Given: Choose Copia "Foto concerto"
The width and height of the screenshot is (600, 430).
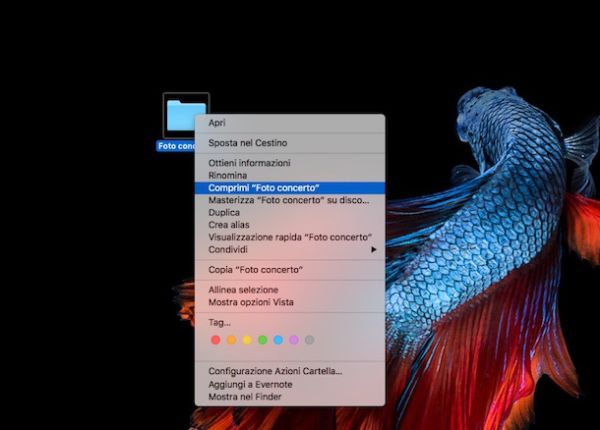Looking at the screenshot, I should tap(255, 270).
